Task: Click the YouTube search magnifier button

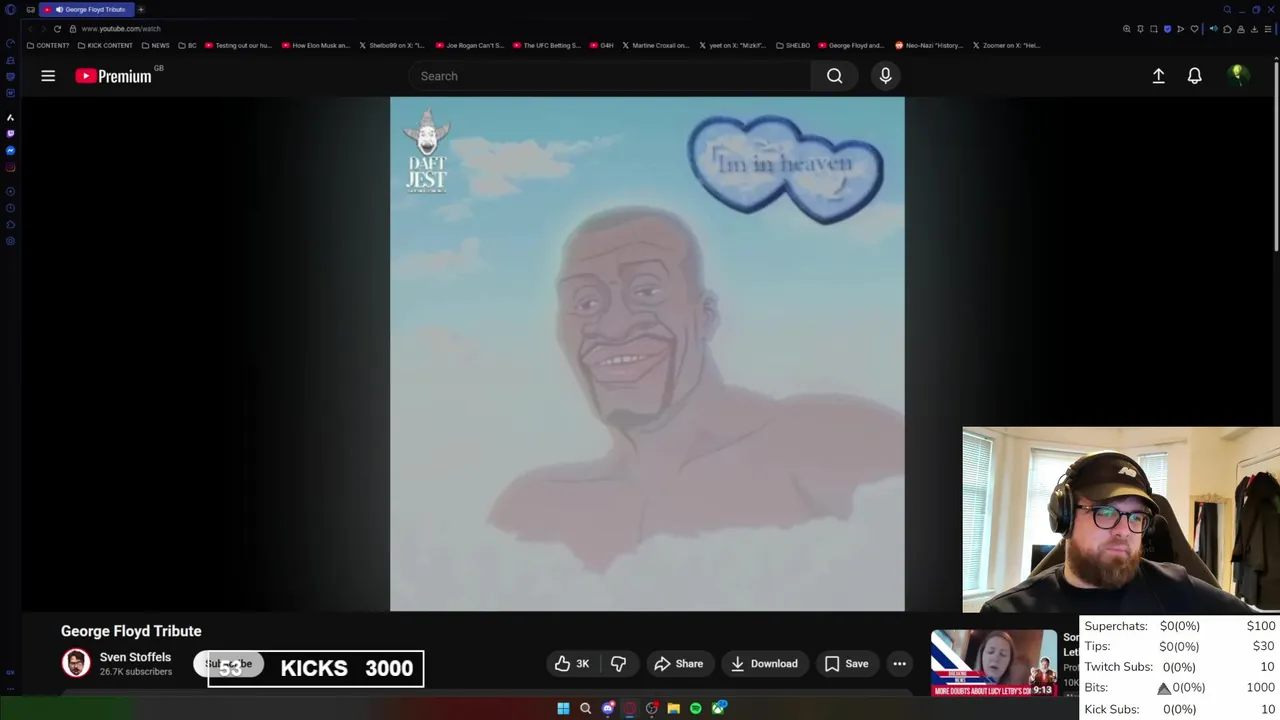Action: pyautogui.click(x=834, y=76)
